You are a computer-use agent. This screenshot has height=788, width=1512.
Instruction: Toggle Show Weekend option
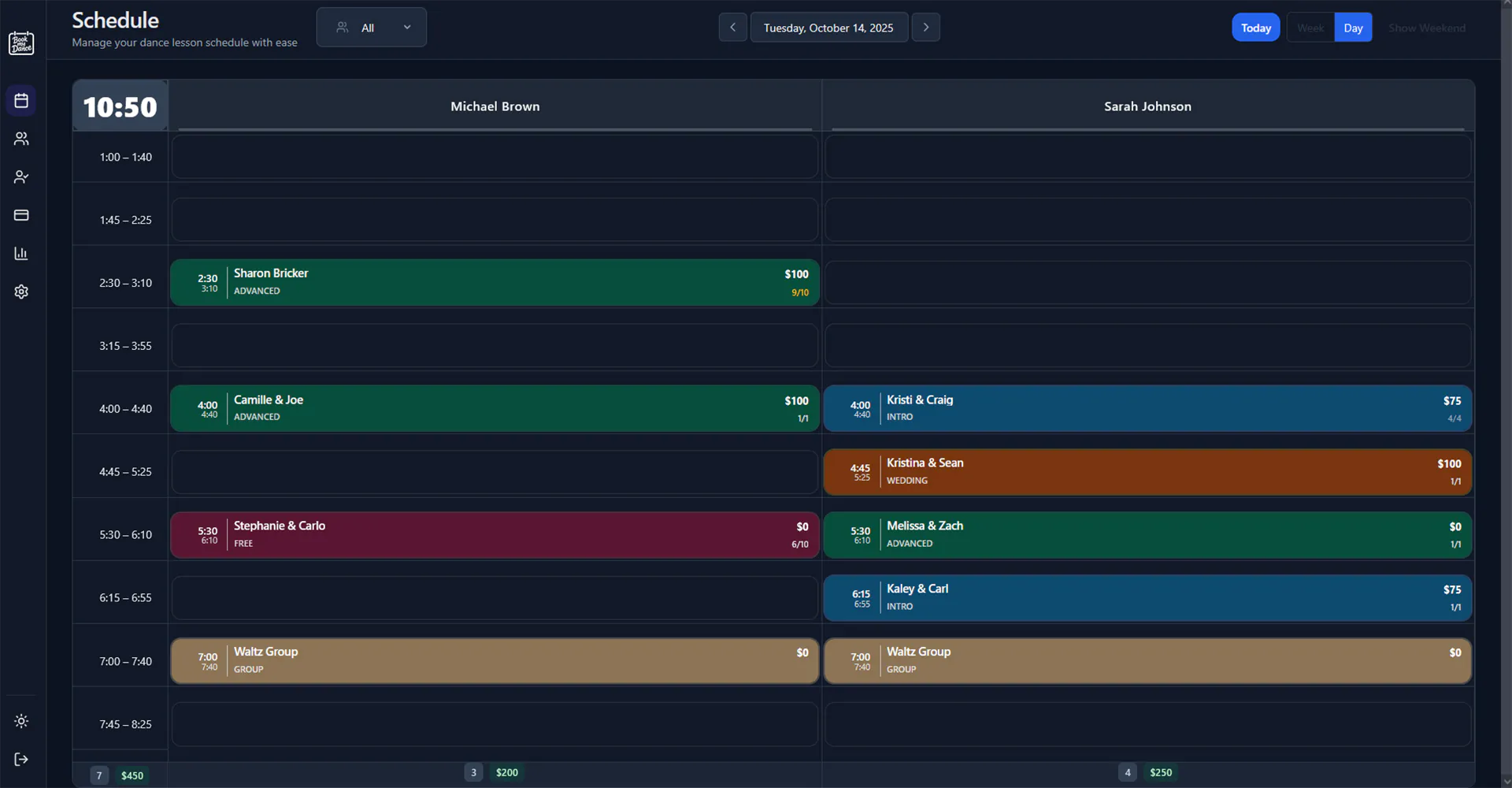point(1426,28)
